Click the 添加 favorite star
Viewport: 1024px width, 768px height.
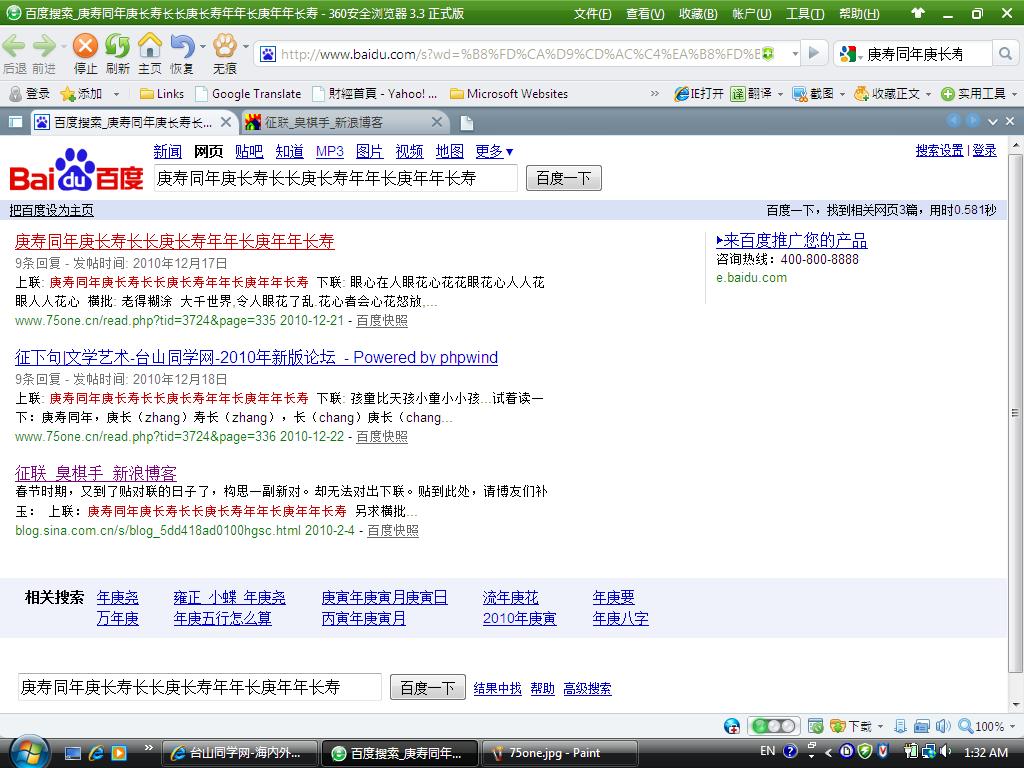(x=67, y=94)
